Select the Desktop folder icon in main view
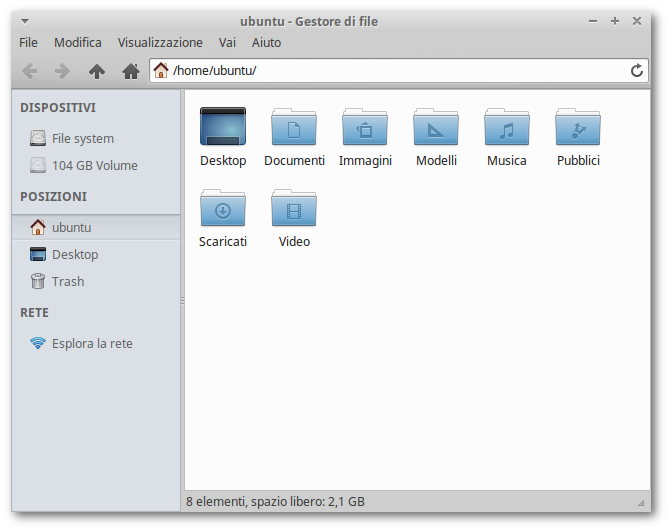The image size is (670, 531). (223, 126)
